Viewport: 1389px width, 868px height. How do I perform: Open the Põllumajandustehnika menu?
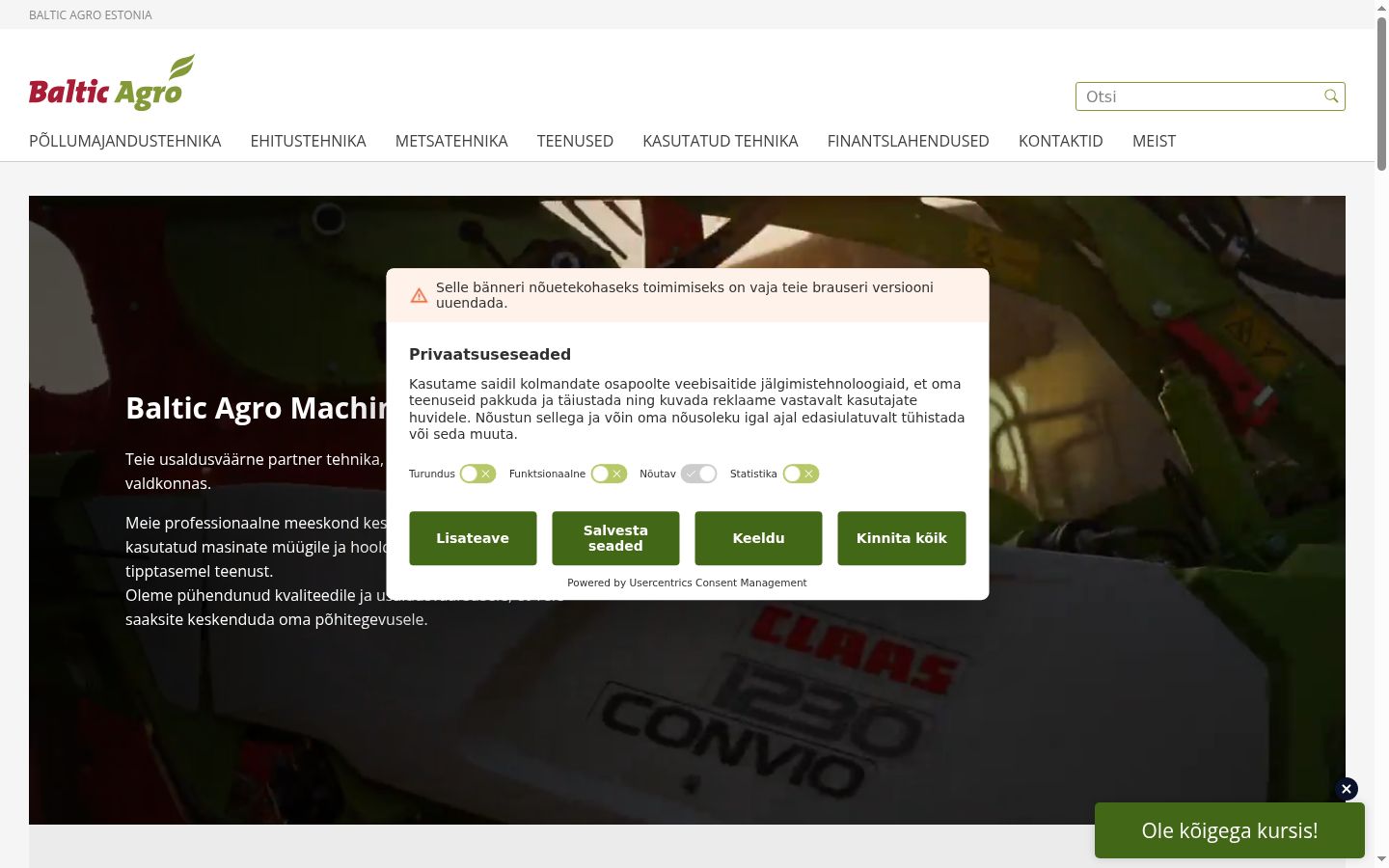pyautogui.click(x=125, y=141)
